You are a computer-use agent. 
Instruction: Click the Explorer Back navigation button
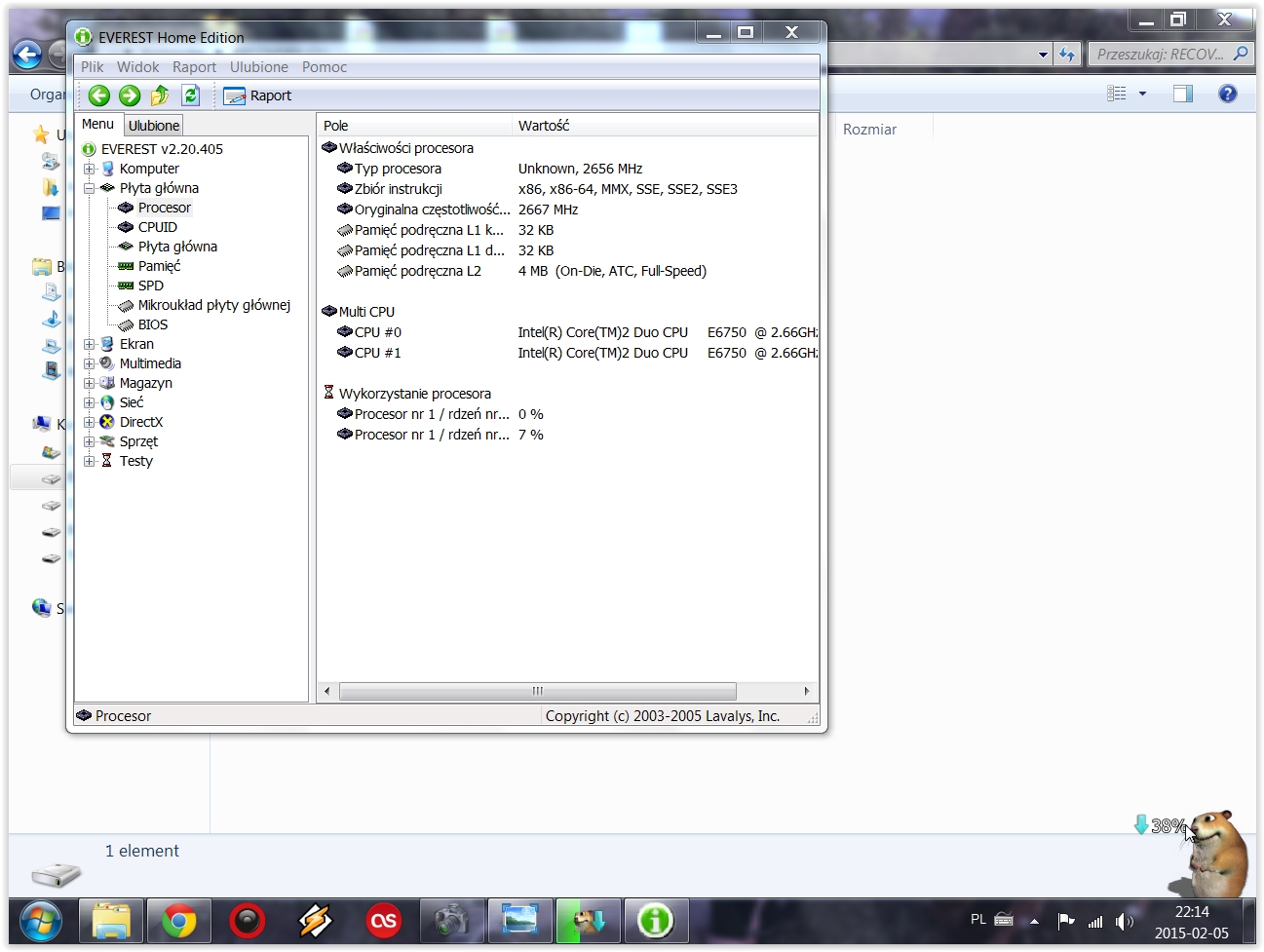(27, 55)
